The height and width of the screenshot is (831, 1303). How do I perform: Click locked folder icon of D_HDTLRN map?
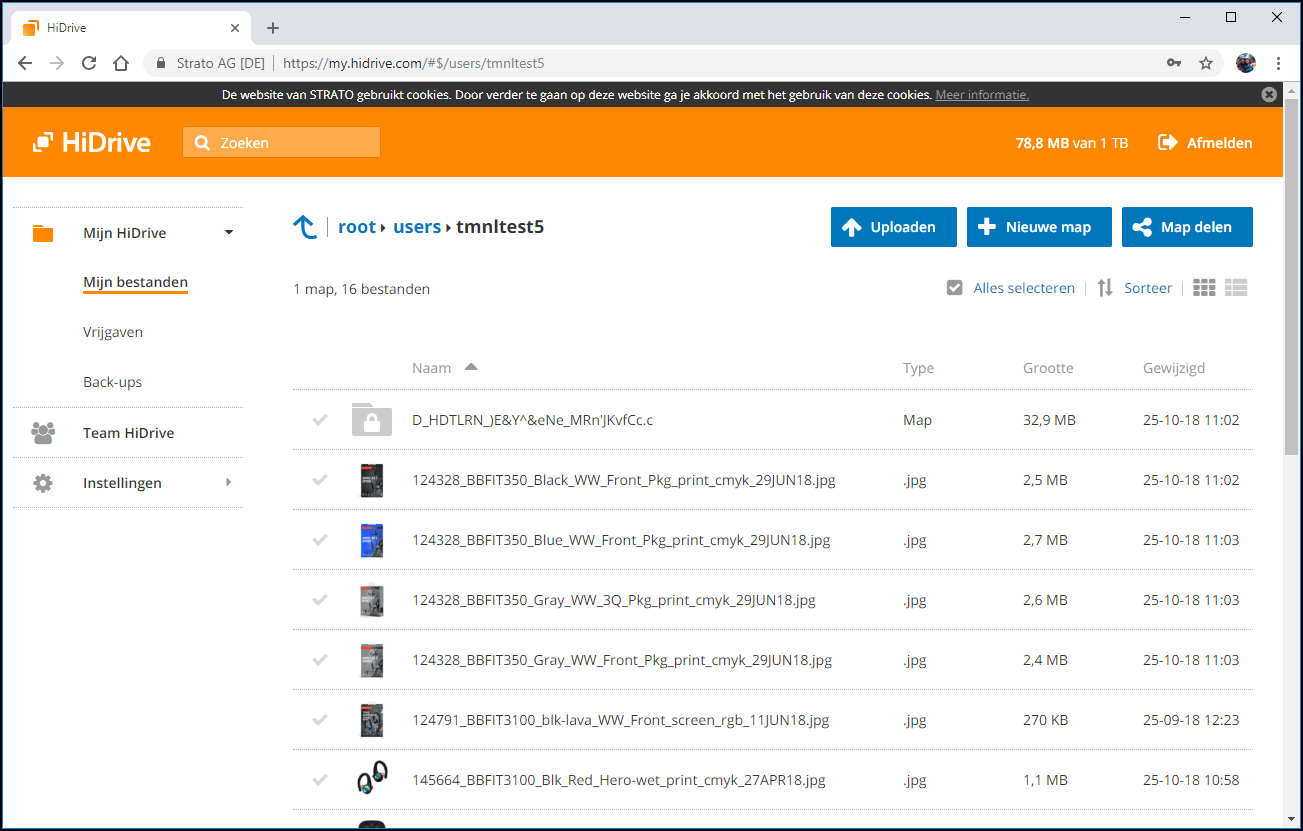point(371,420)
